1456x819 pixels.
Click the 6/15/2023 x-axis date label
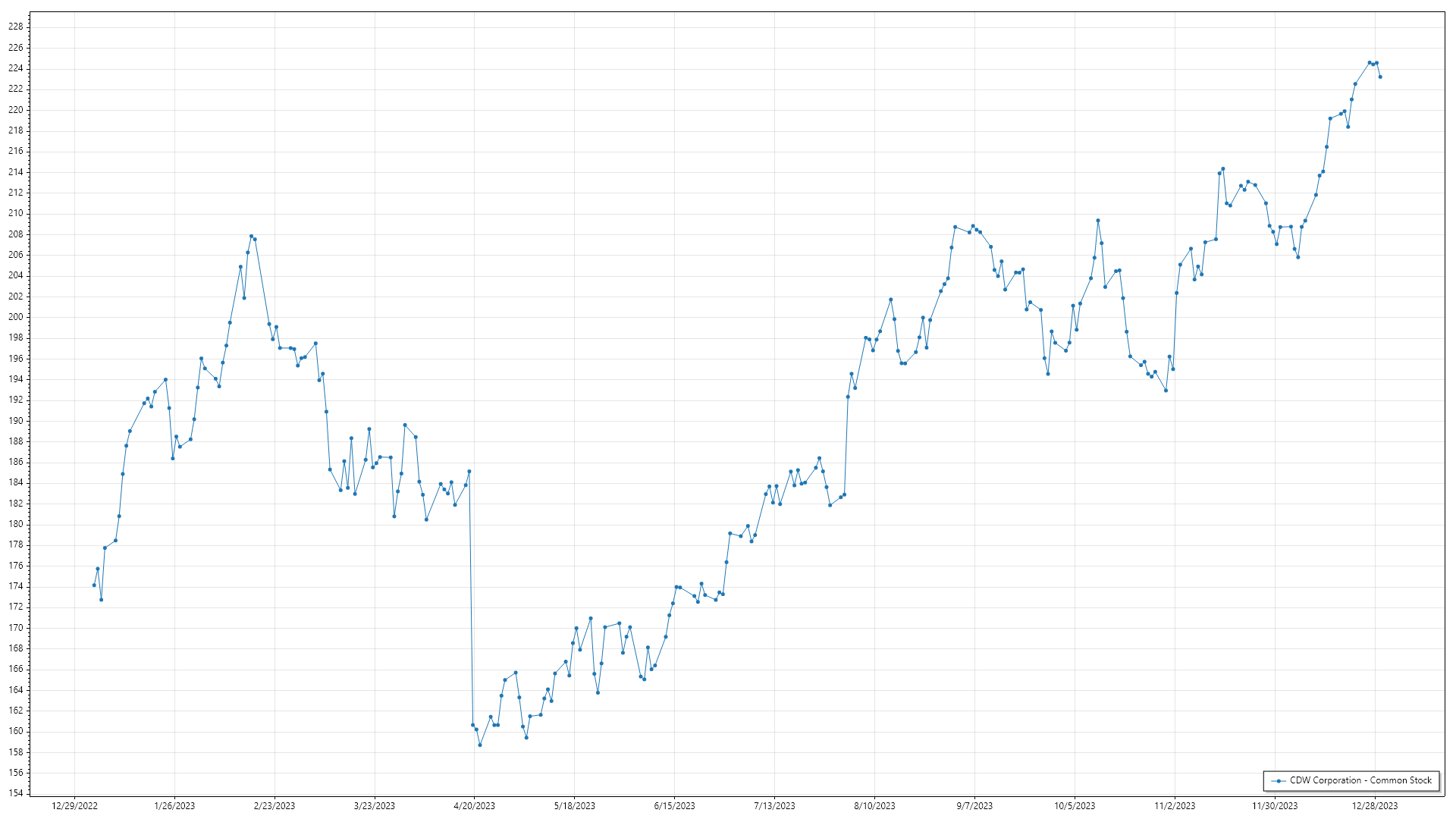tap(674, 806)
